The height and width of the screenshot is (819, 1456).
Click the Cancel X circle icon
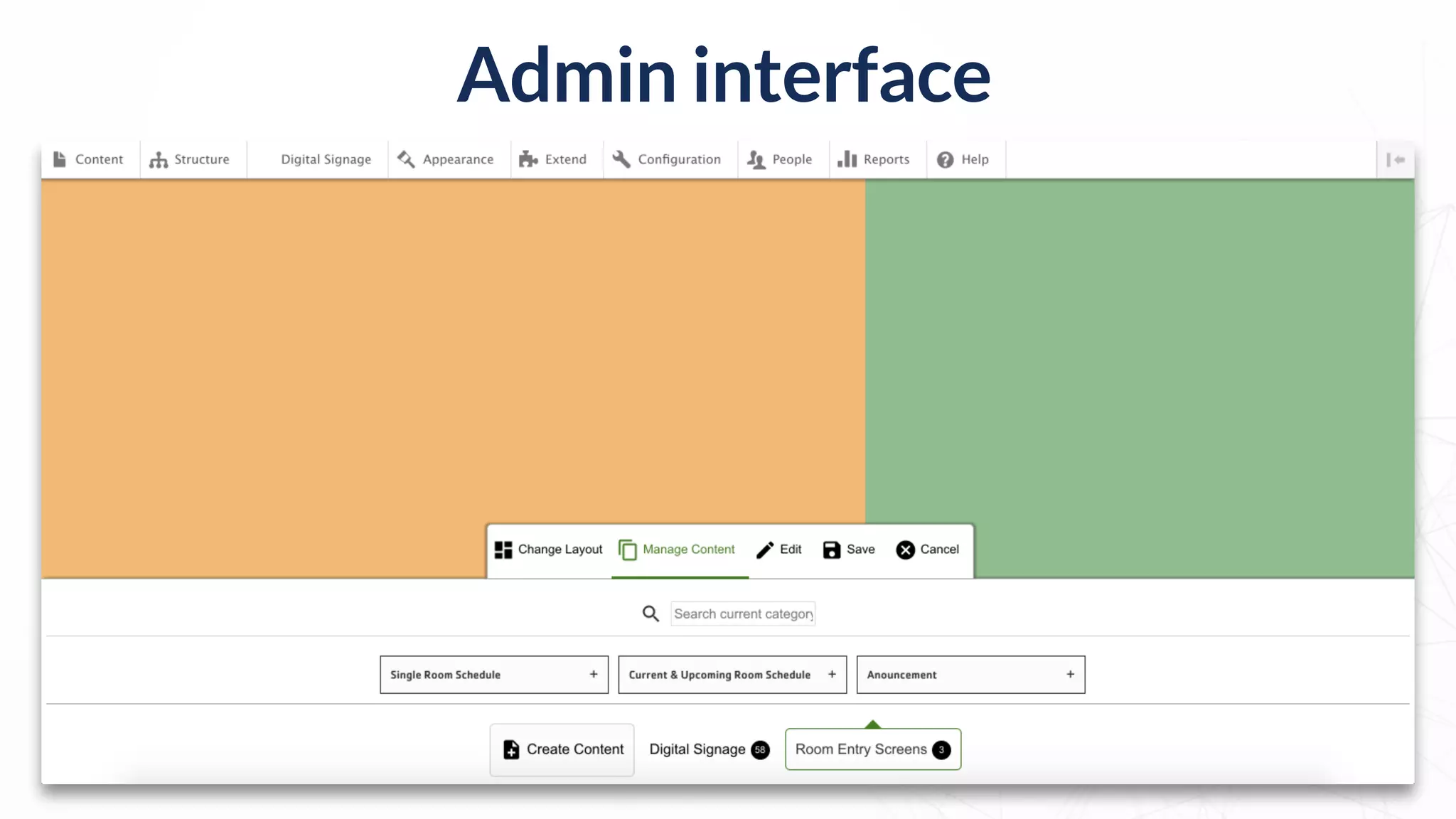(905, 550)
